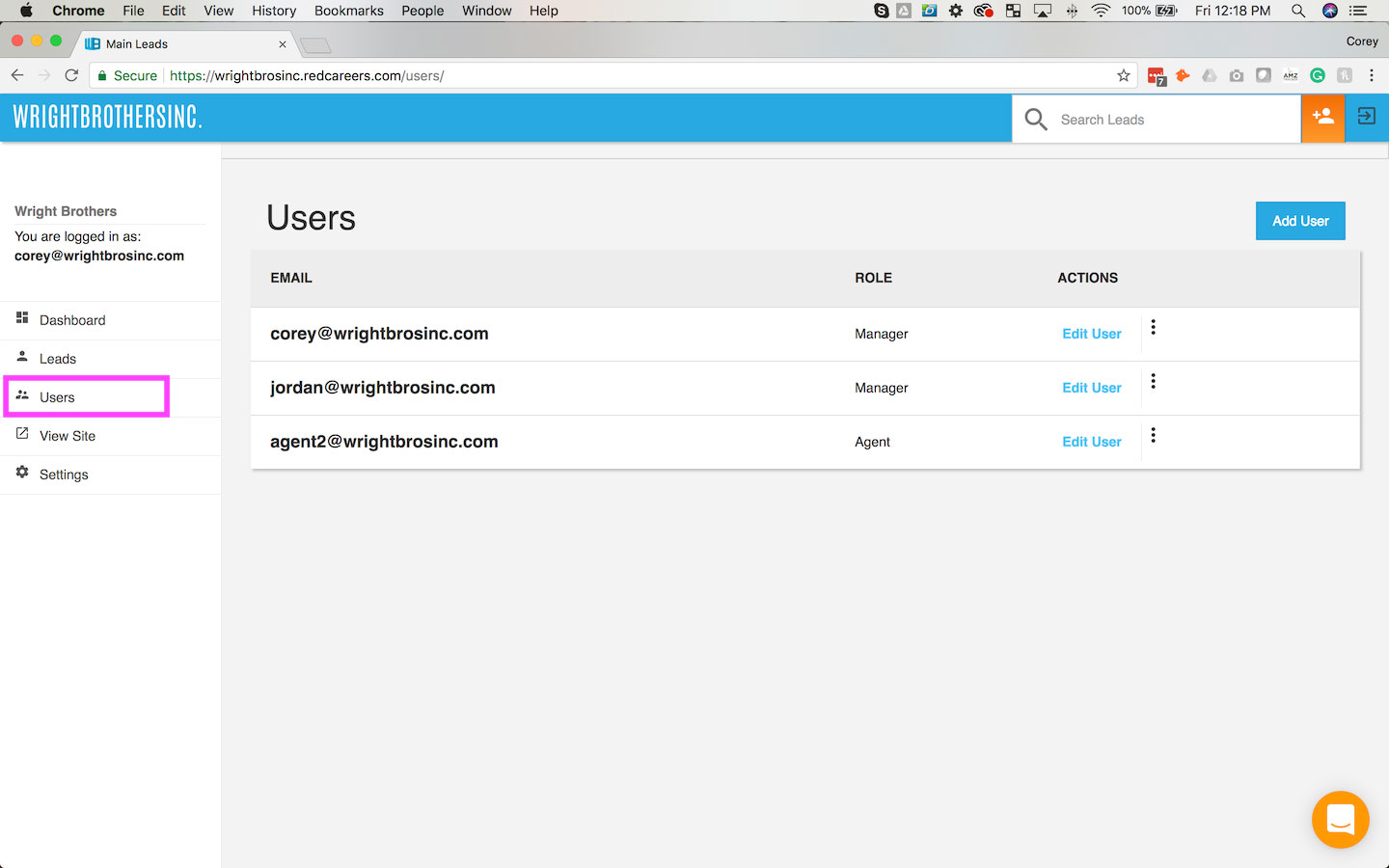The height and width of the screenshot is (868, 1389).
Task: Open a new tab
Action: [315, 45]
